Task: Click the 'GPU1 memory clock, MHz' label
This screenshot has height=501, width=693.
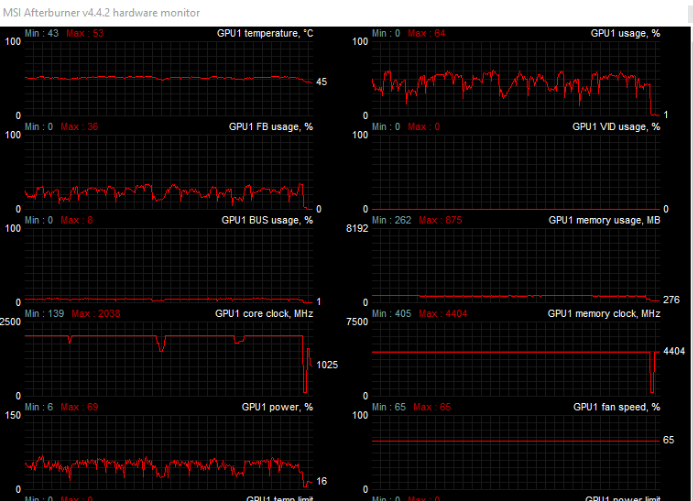Action: tap(604, 314)
